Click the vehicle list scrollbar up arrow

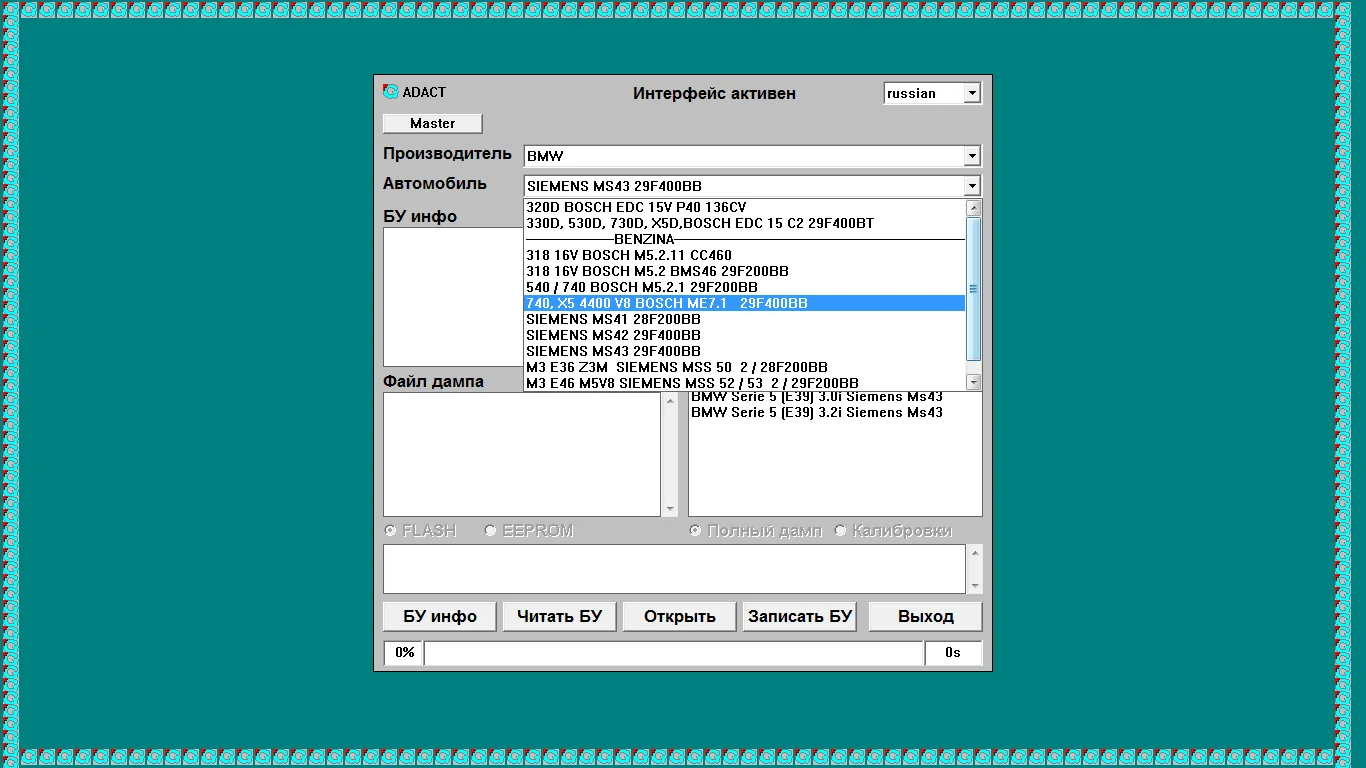coord(974,208)
